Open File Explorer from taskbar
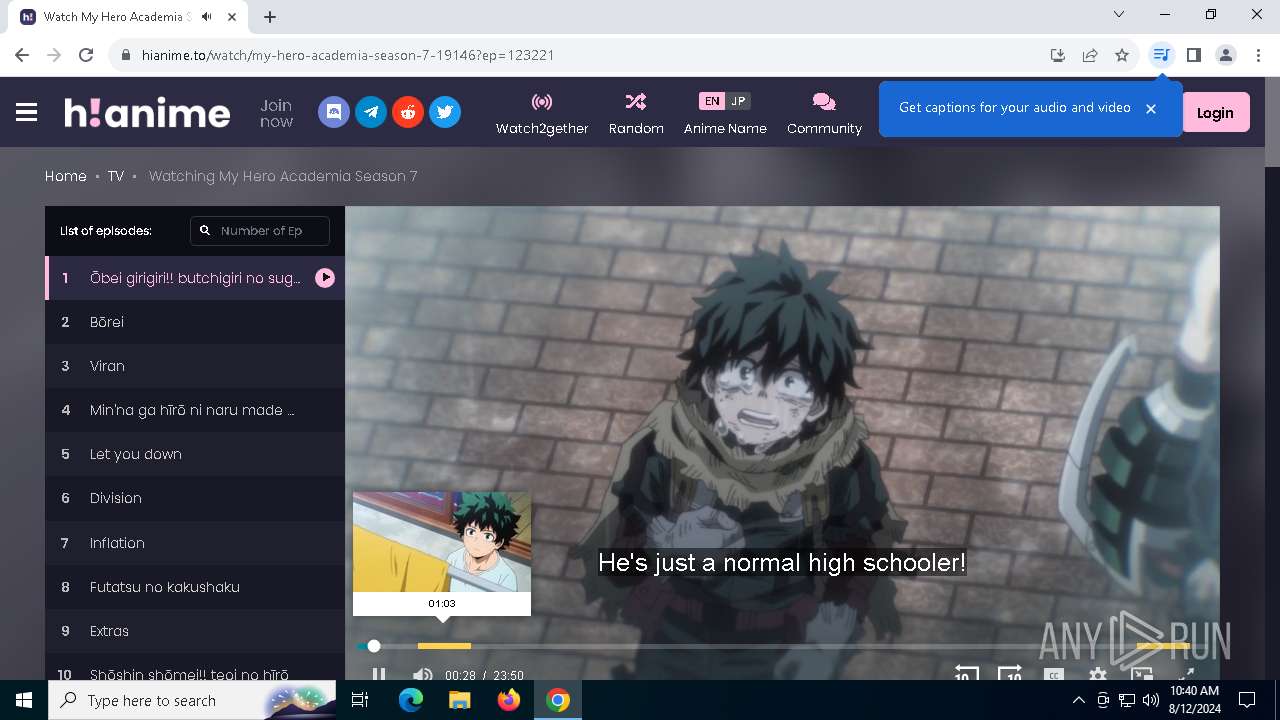1280x720 pixels. 459,700
